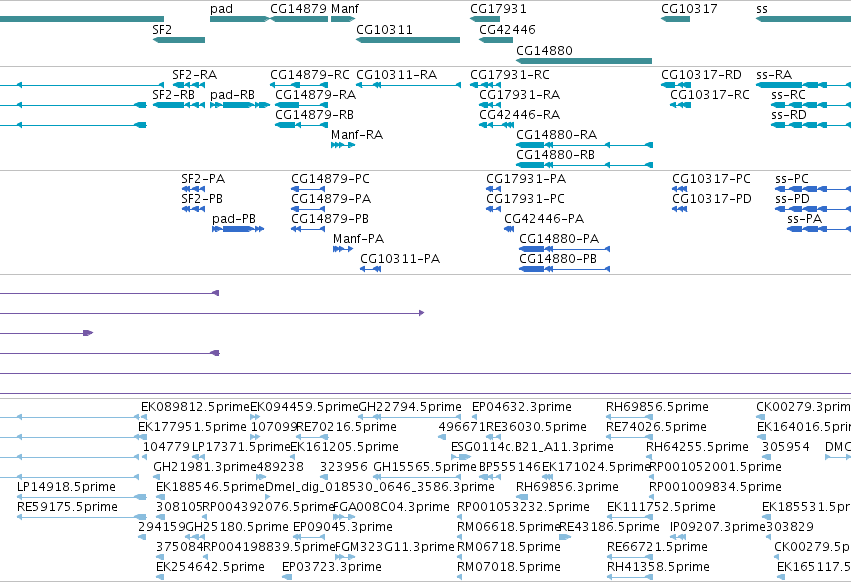Image resolution: width=851 pixels, height=582 pixels.
Task: Select the RH69856.5prime EST feature
Action: [630, 417]
